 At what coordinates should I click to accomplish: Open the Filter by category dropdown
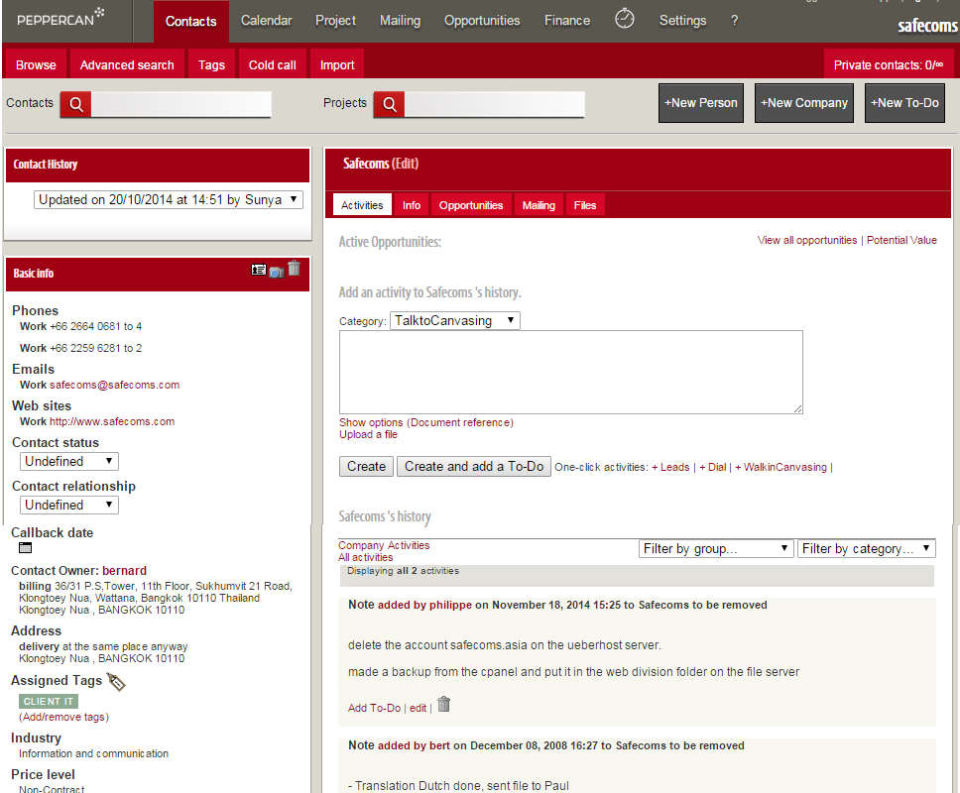pos(866,549)
